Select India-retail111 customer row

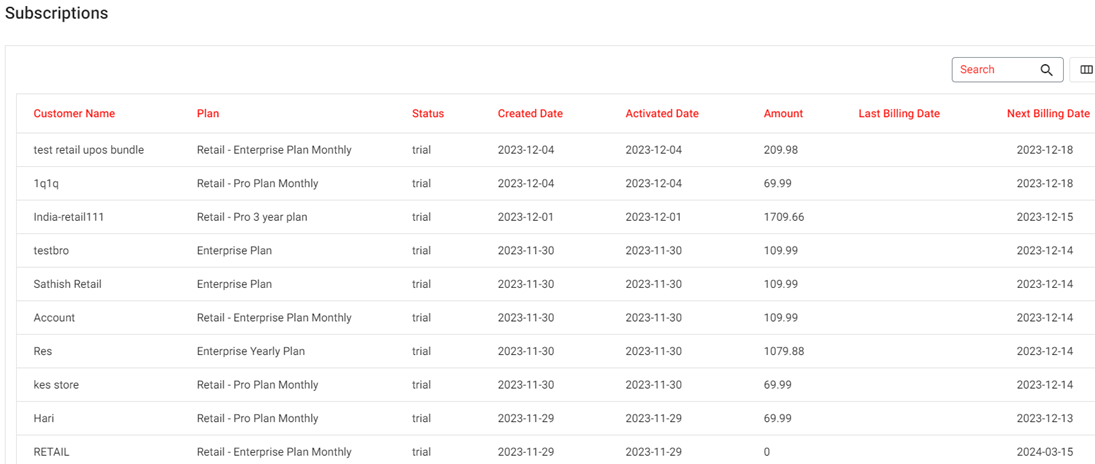[x=76, y=217]
